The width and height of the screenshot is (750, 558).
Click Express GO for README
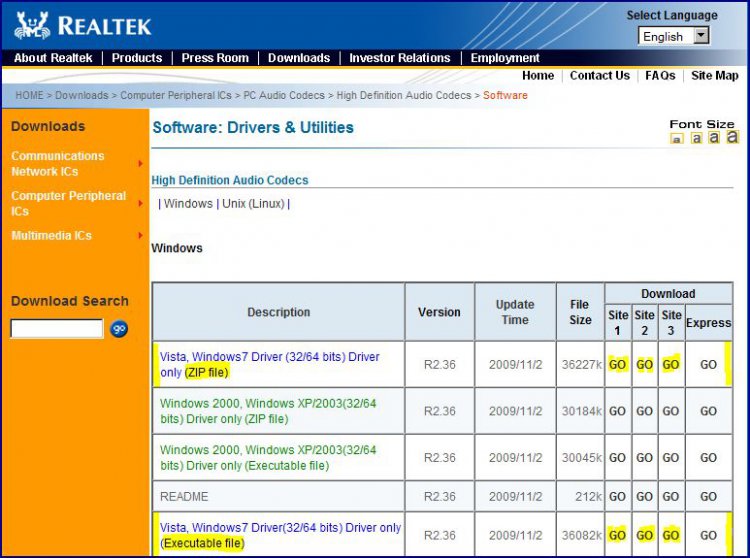(x=708, y=496)
